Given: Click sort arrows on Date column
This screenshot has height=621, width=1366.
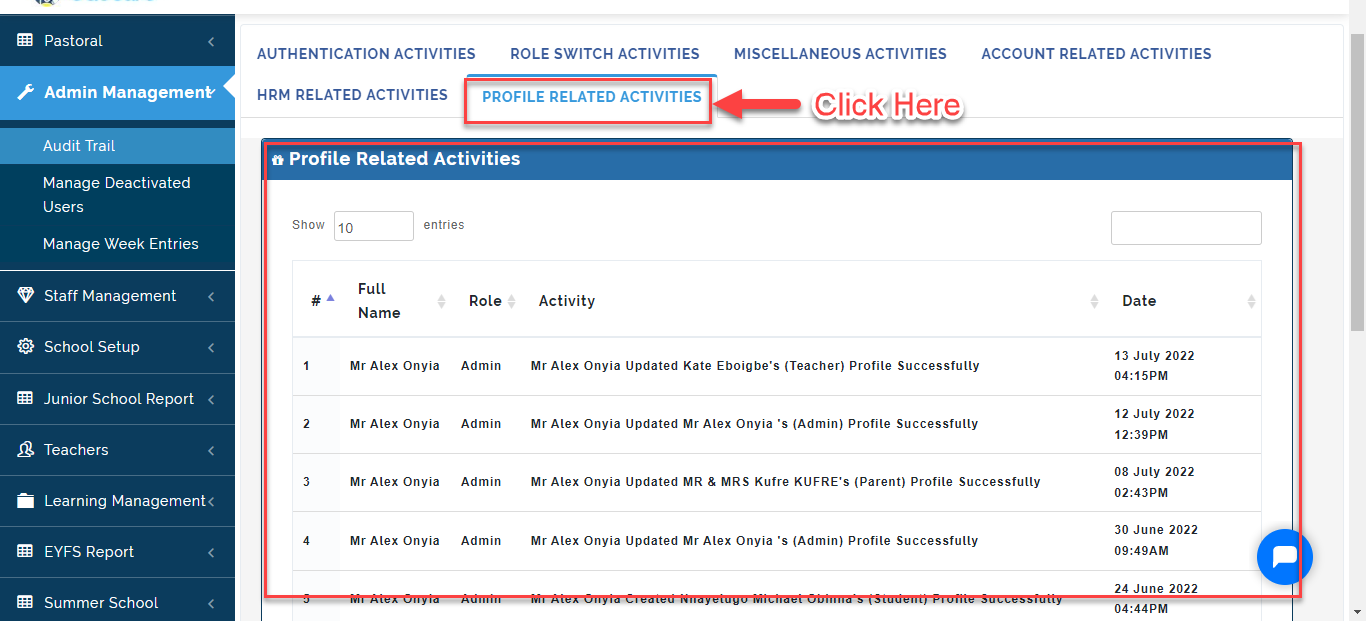Looking at the screenshot, I should tap(1251, 301).
